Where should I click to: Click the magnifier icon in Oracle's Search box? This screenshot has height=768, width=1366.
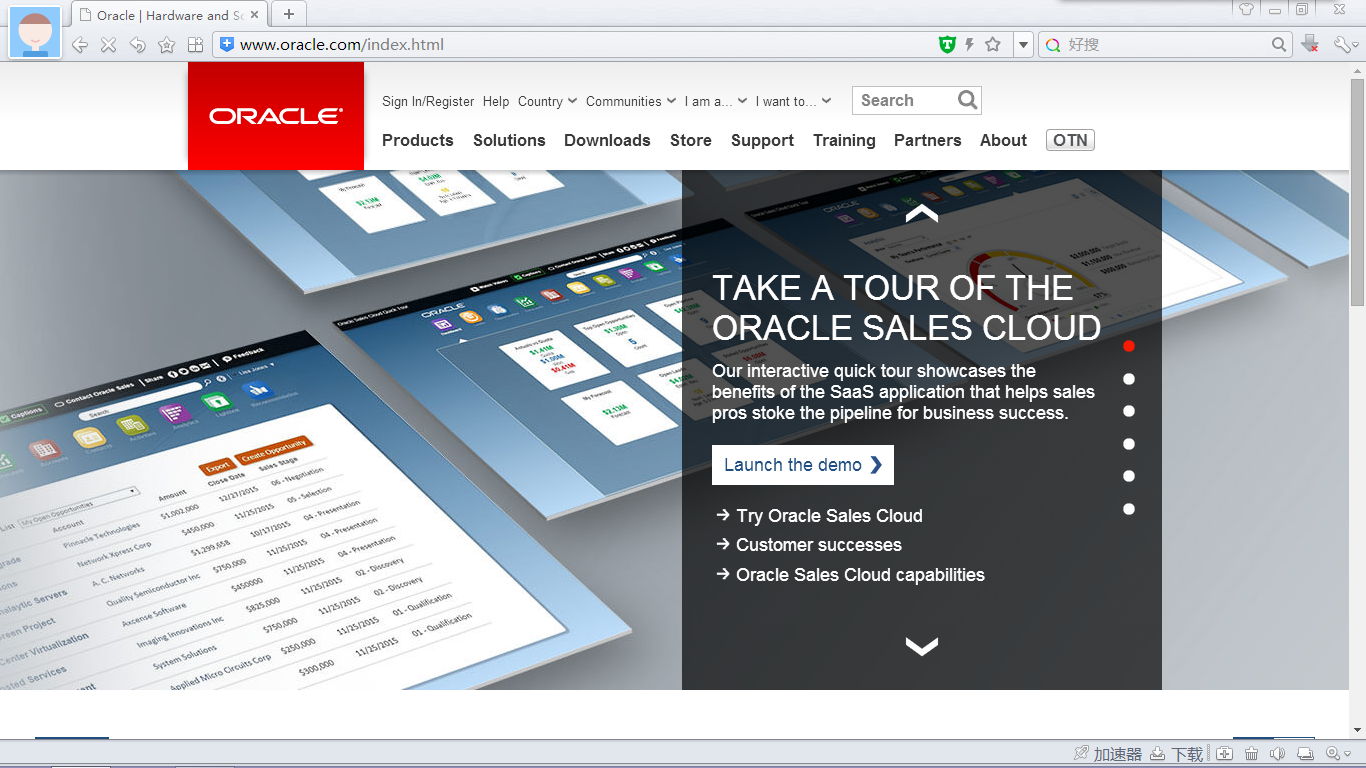click(967, 100)
